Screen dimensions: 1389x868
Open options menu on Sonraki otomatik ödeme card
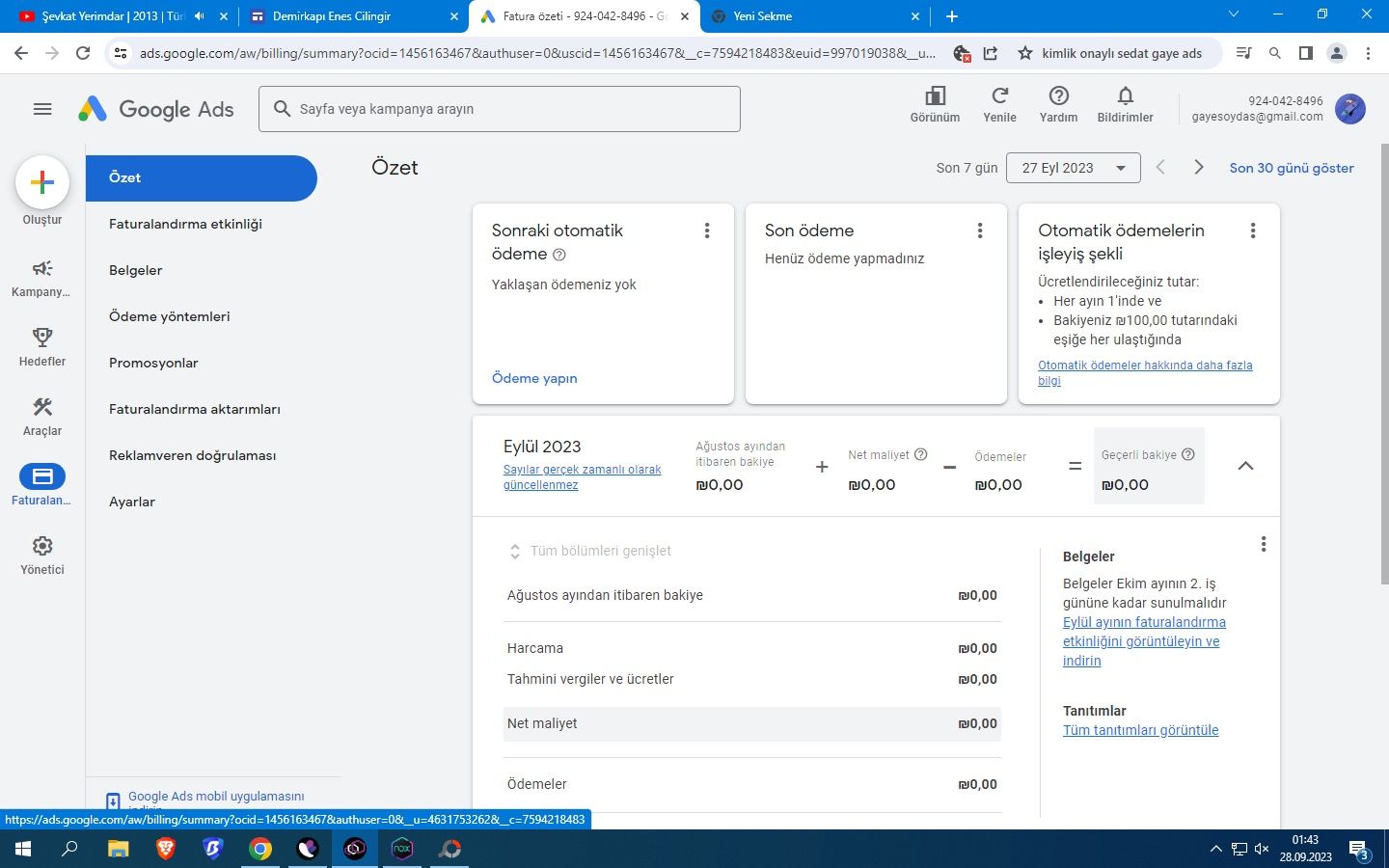(x=707, y=231)
